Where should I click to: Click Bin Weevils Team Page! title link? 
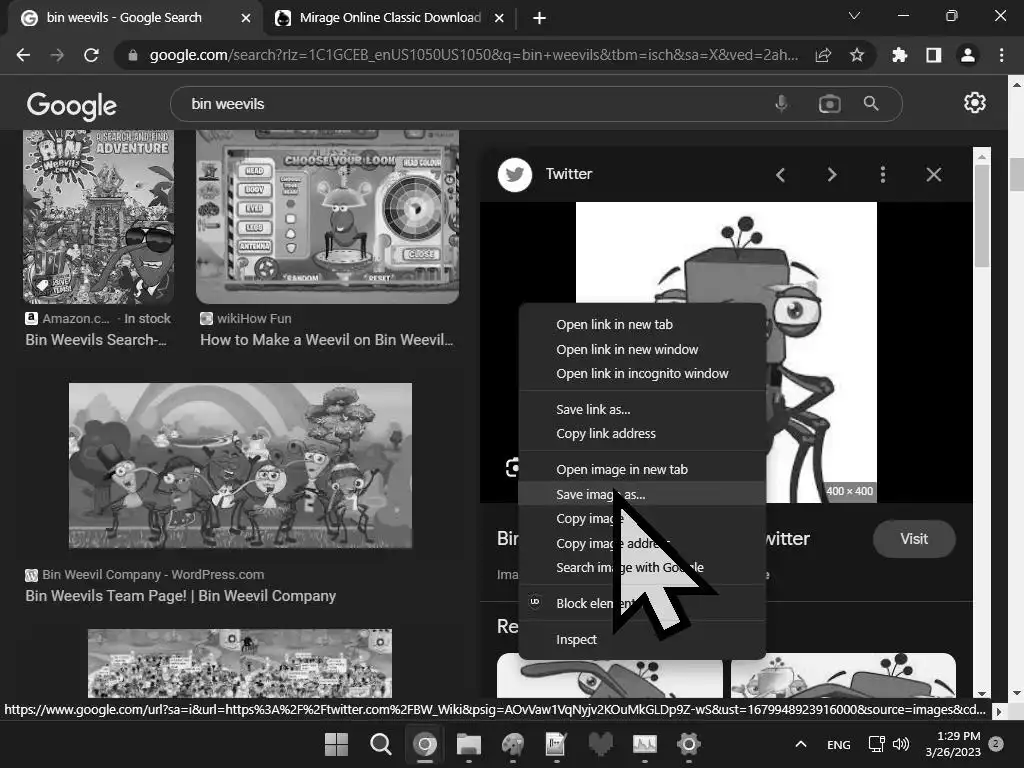coord(181,596)
